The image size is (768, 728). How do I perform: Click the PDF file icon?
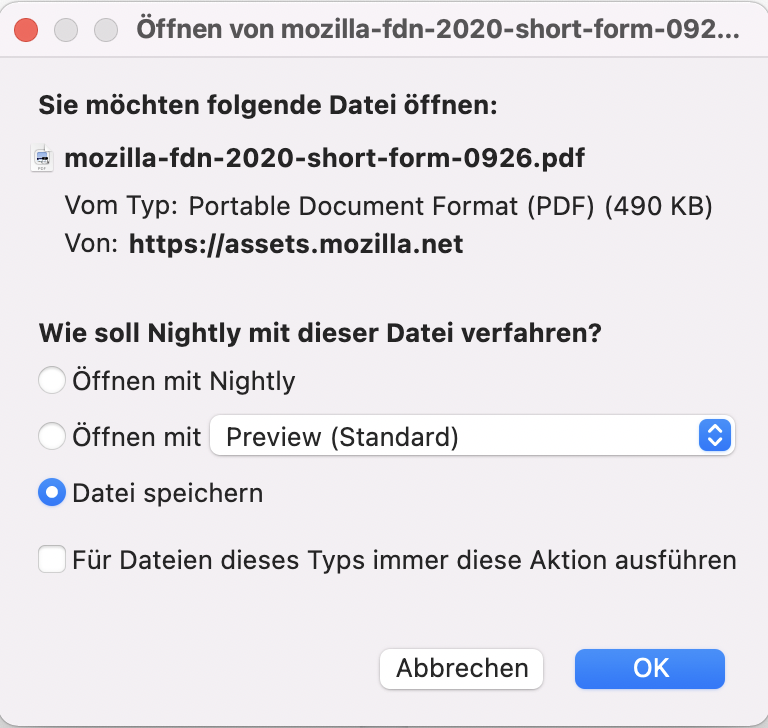coord(43,158)
